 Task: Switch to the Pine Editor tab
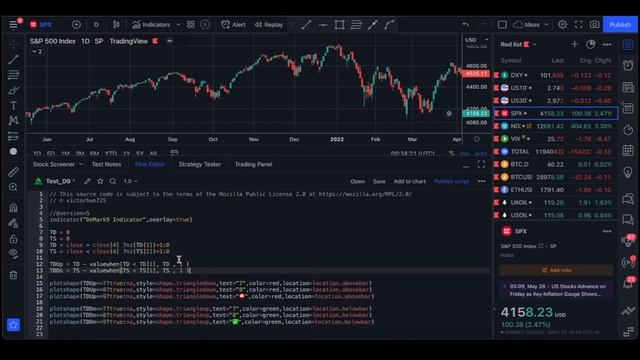tap(150, 164)
